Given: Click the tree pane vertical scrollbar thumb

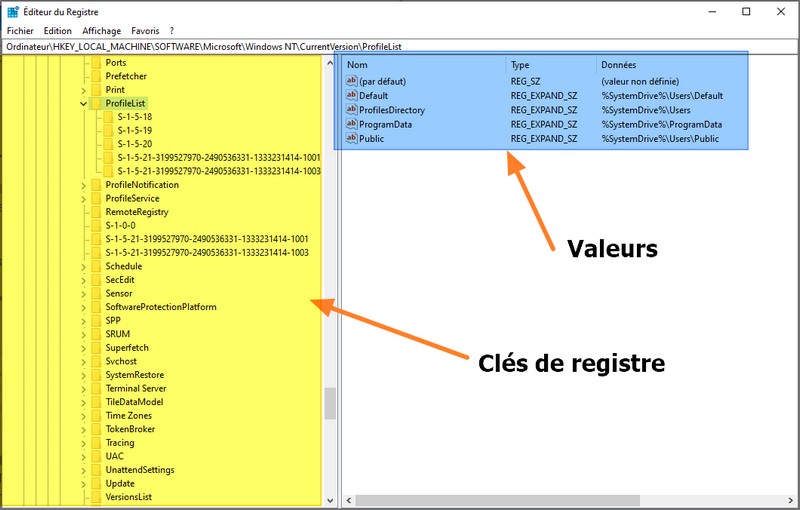Looking at the screenshot, I should click(x=330, y=403).
